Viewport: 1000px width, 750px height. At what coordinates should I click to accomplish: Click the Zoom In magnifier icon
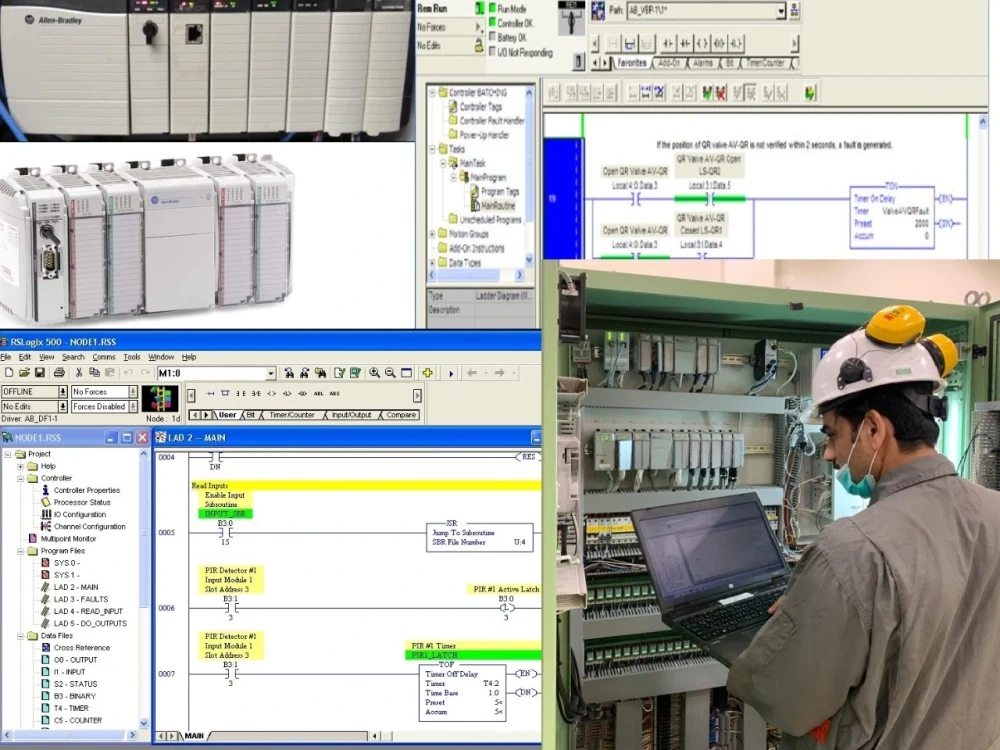click(376, 372)
